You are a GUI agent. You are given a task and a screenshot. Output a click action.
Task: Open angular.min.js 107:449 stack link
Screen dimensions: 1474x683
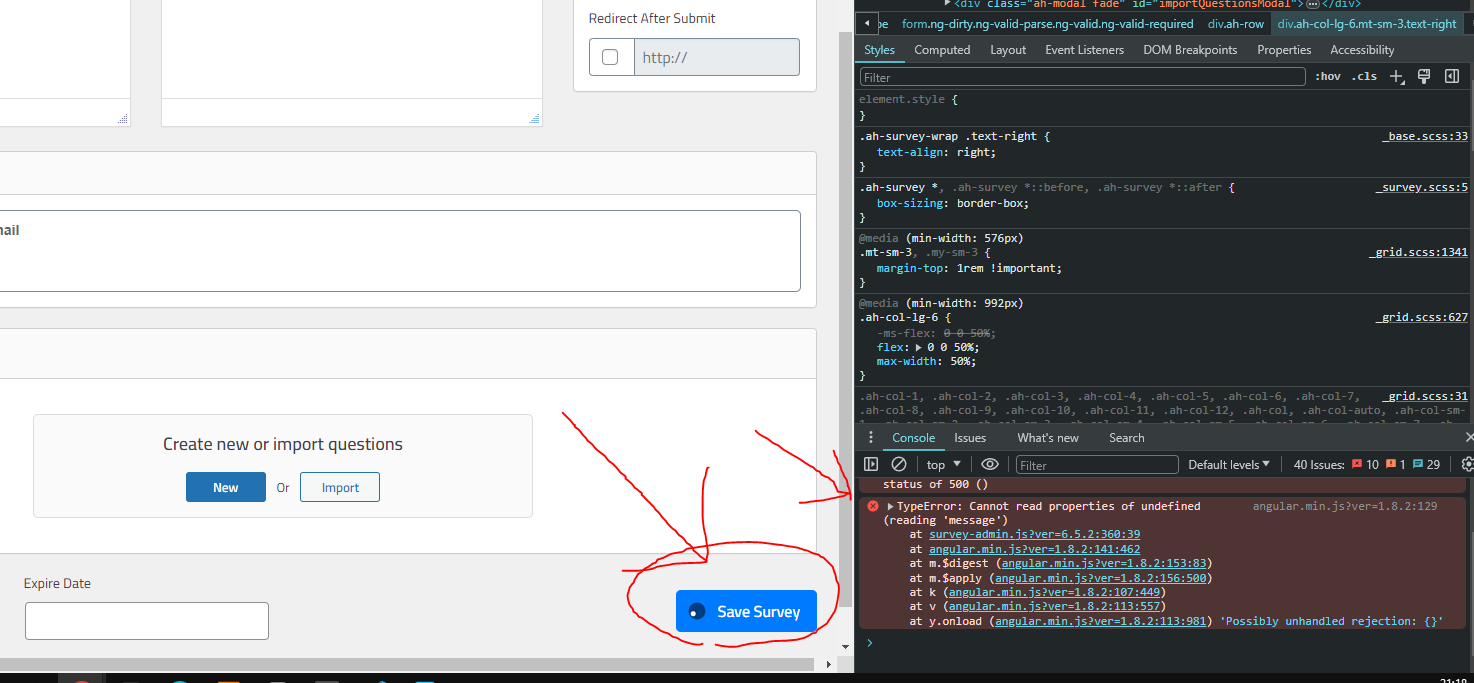(1054, 592)
